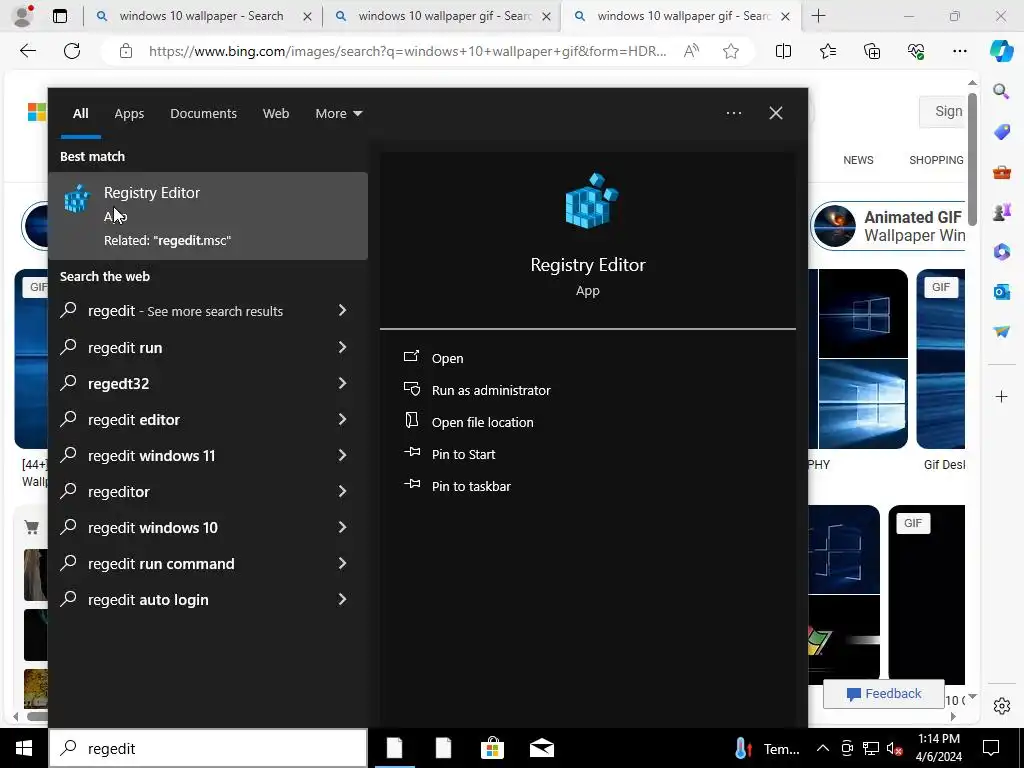Expand the 'regedit run command' suggestion arrow
Viewport: 1024px width, 768px height.
pyautogui.click(x=342, y=563)
